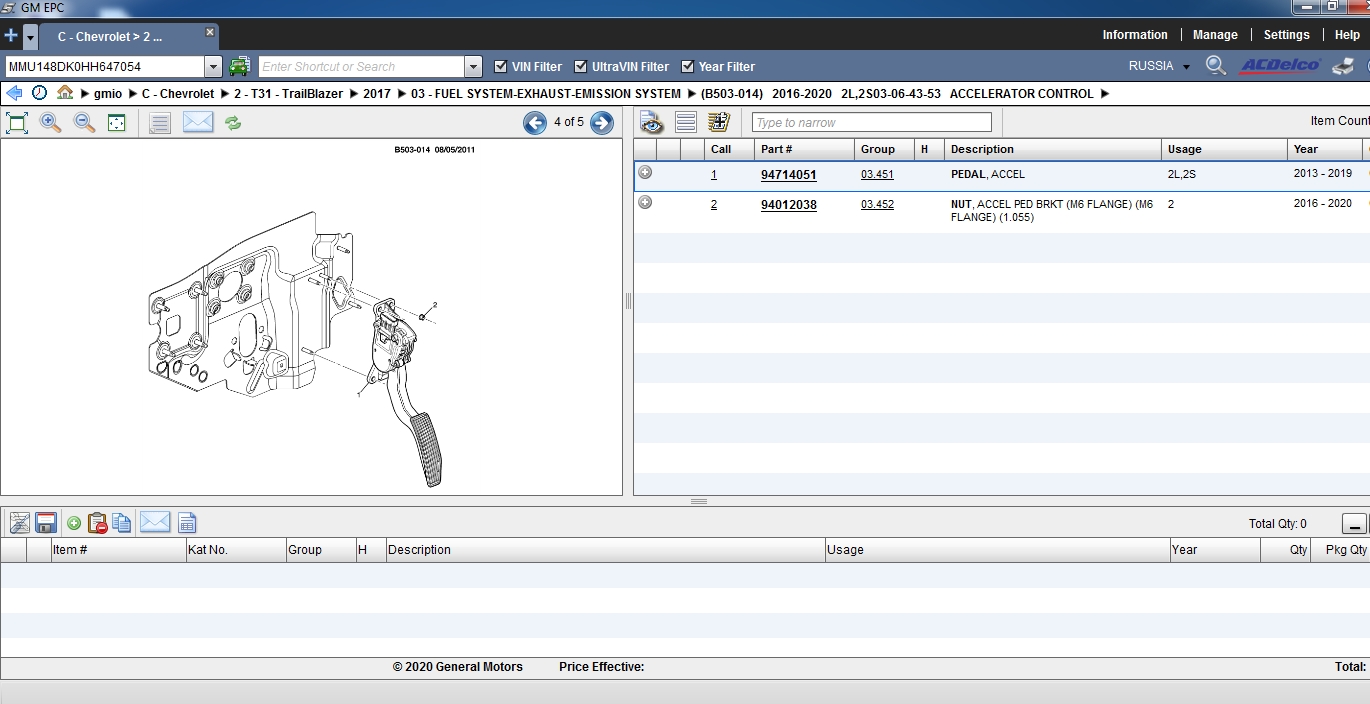
Task: Click the fit illustration to window icon
Action: tap(17, 123)
